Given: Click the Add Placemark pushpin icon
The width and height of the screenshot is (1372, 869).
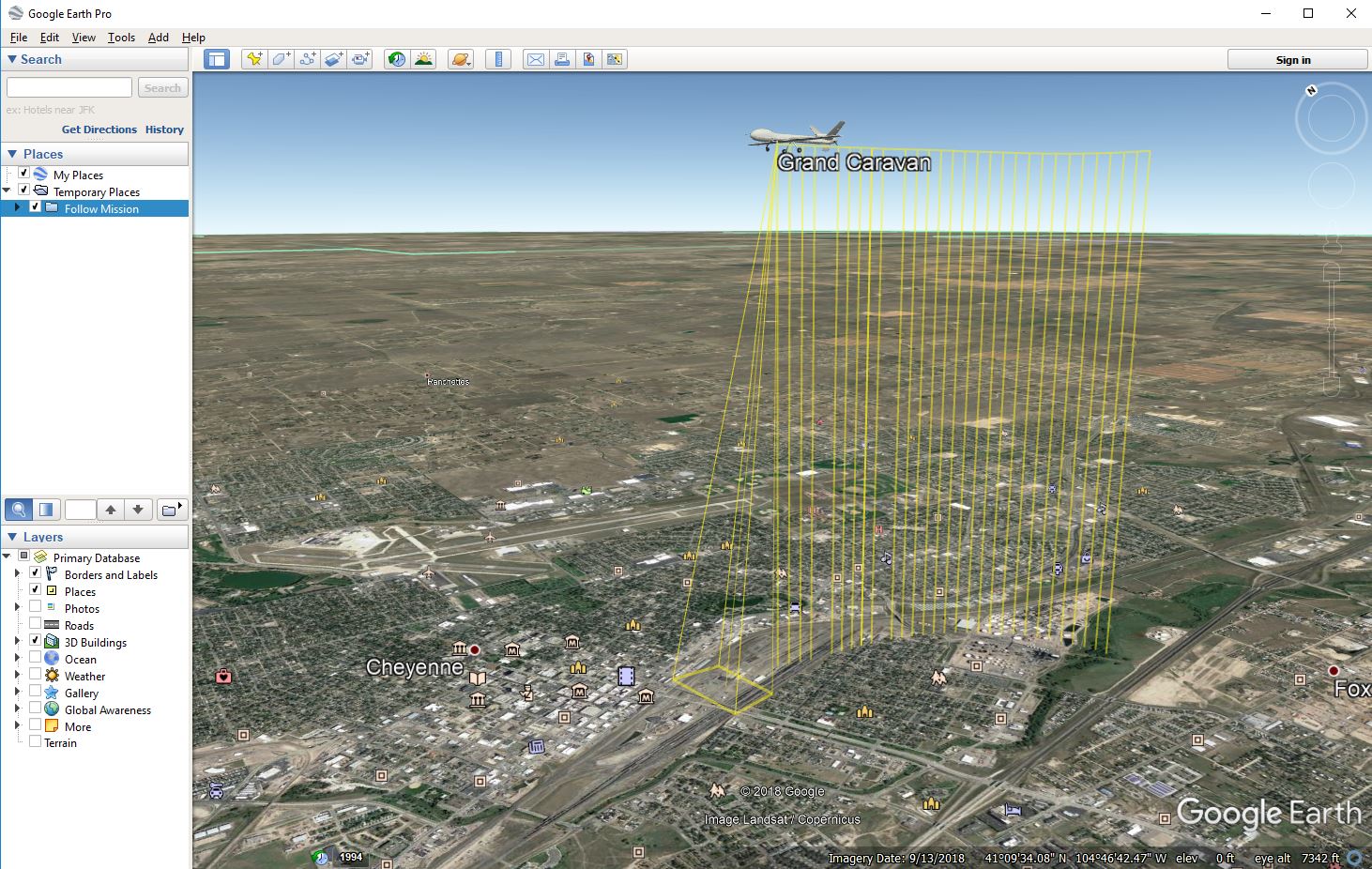Looking at the screenshot, I should (253, 59).
